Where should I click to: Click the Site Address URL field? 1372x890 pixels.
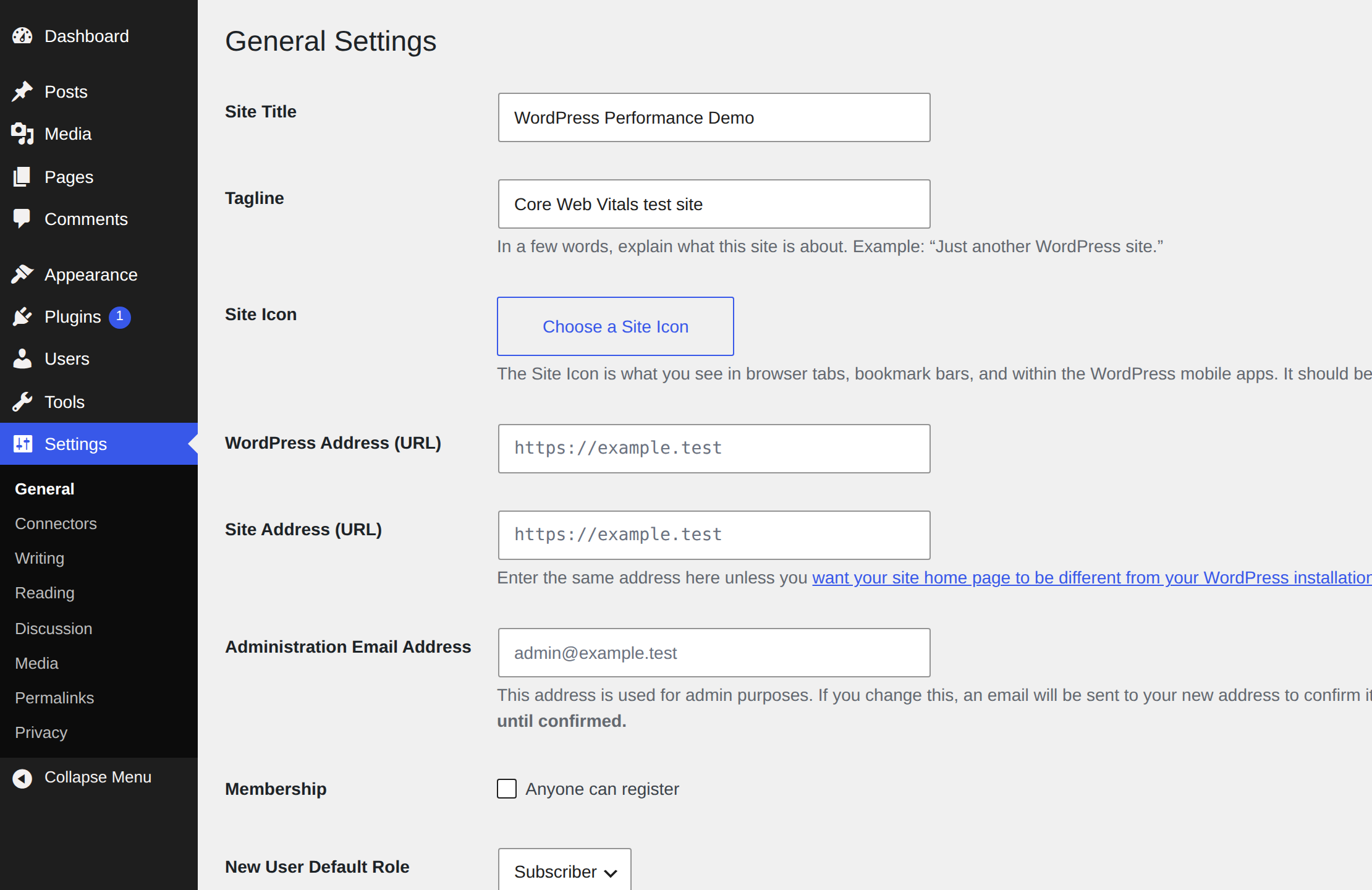(714, 535)
